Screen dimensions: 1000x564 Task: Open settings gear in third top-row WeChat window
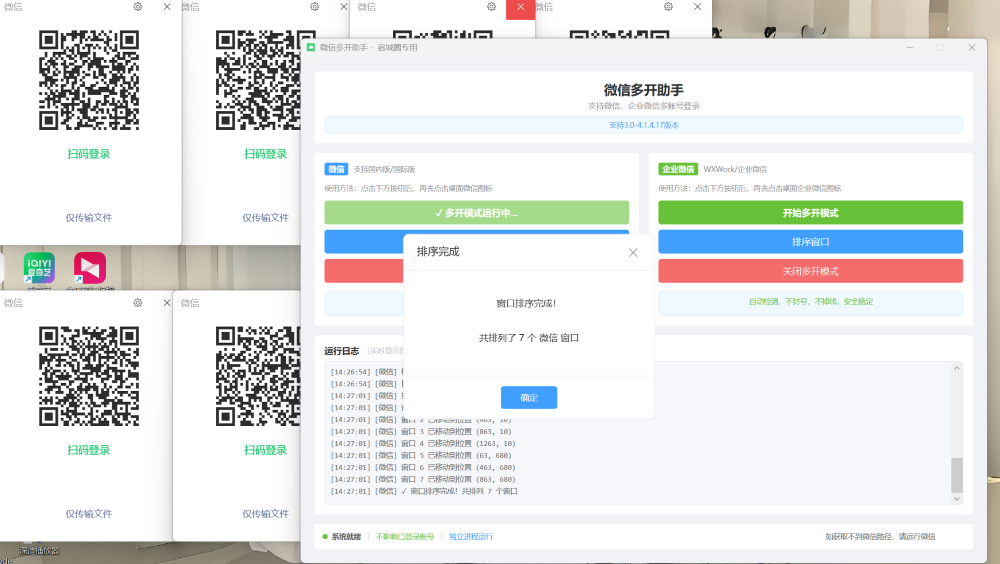[x=491, y=6]
